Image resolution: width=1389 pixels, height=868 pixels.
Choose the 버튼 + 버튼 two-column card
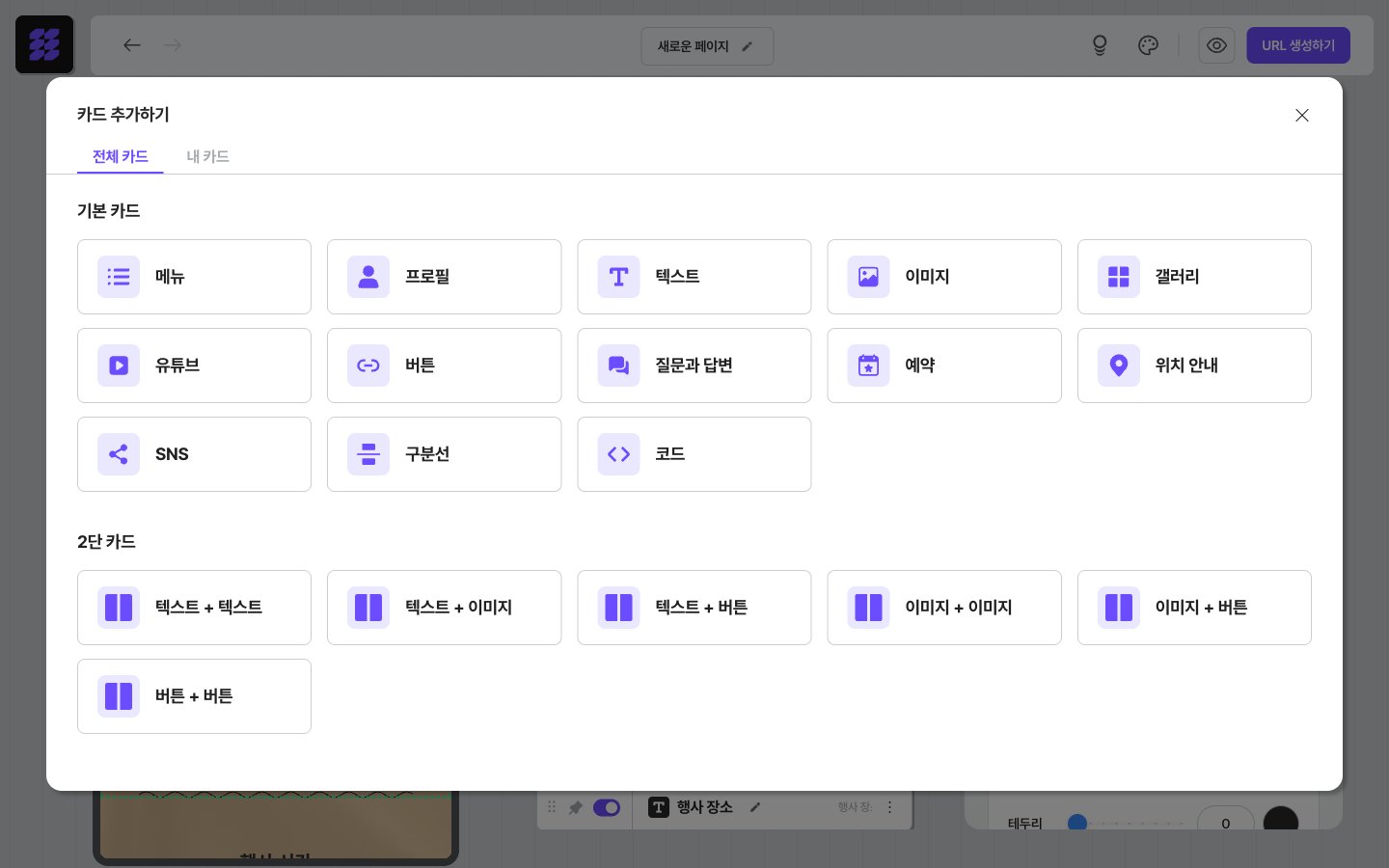(x=194, y=696)
